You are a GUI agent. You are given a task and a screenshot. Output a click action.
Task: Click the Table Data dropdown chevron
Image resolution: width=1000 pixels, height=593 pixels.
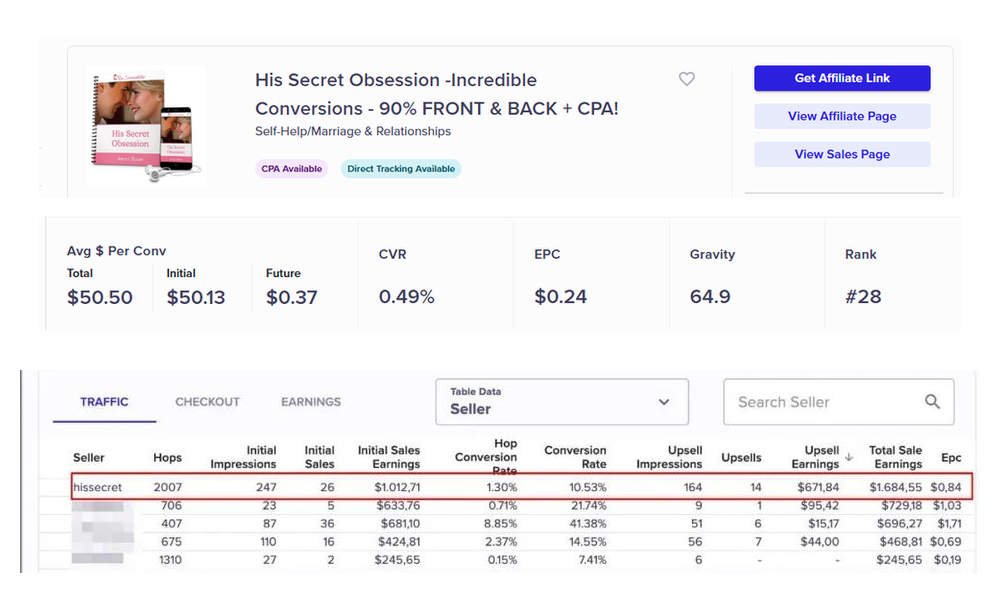pos(664,402)
